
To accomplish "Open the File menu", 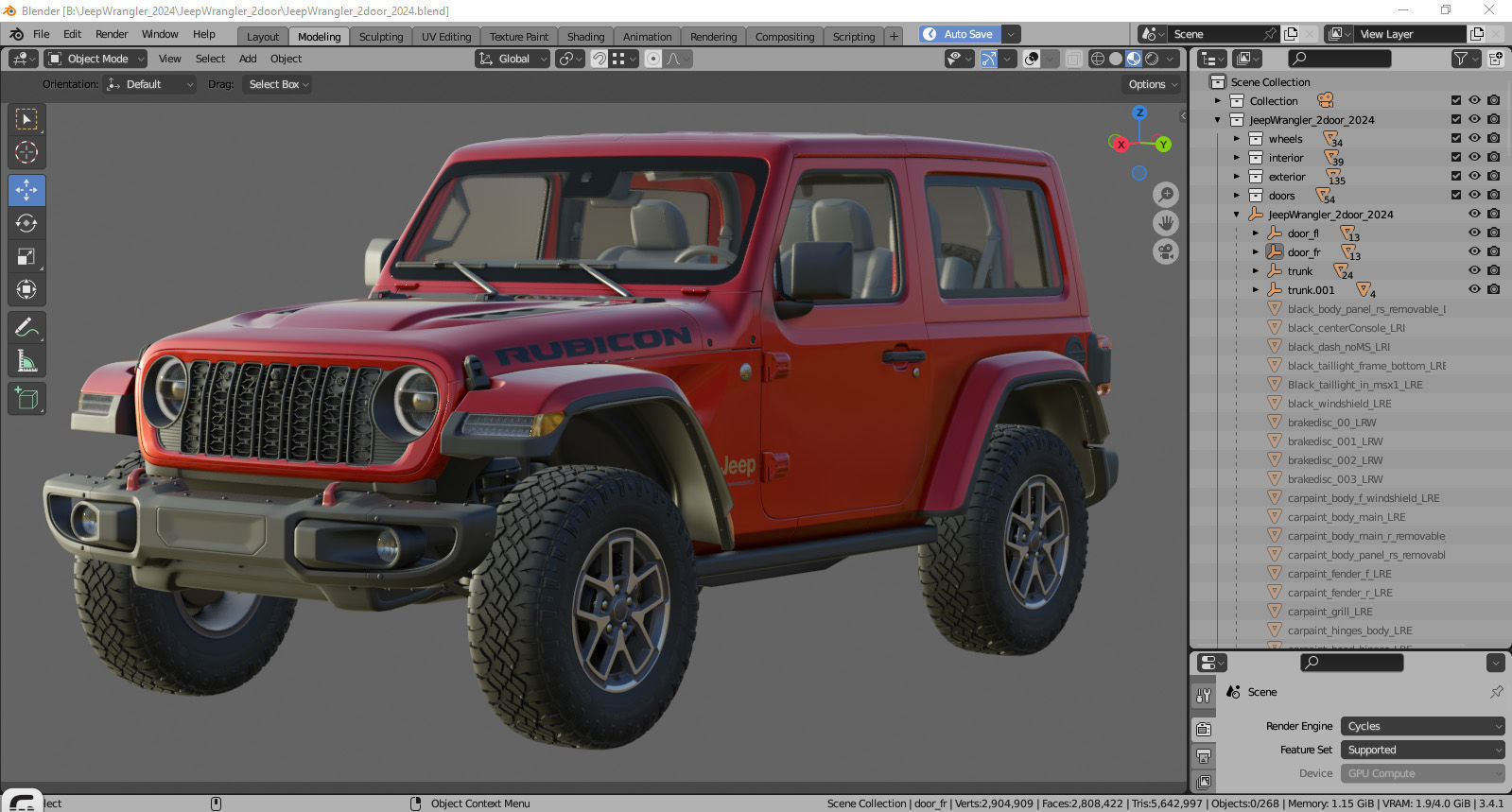I will point(42,34).
